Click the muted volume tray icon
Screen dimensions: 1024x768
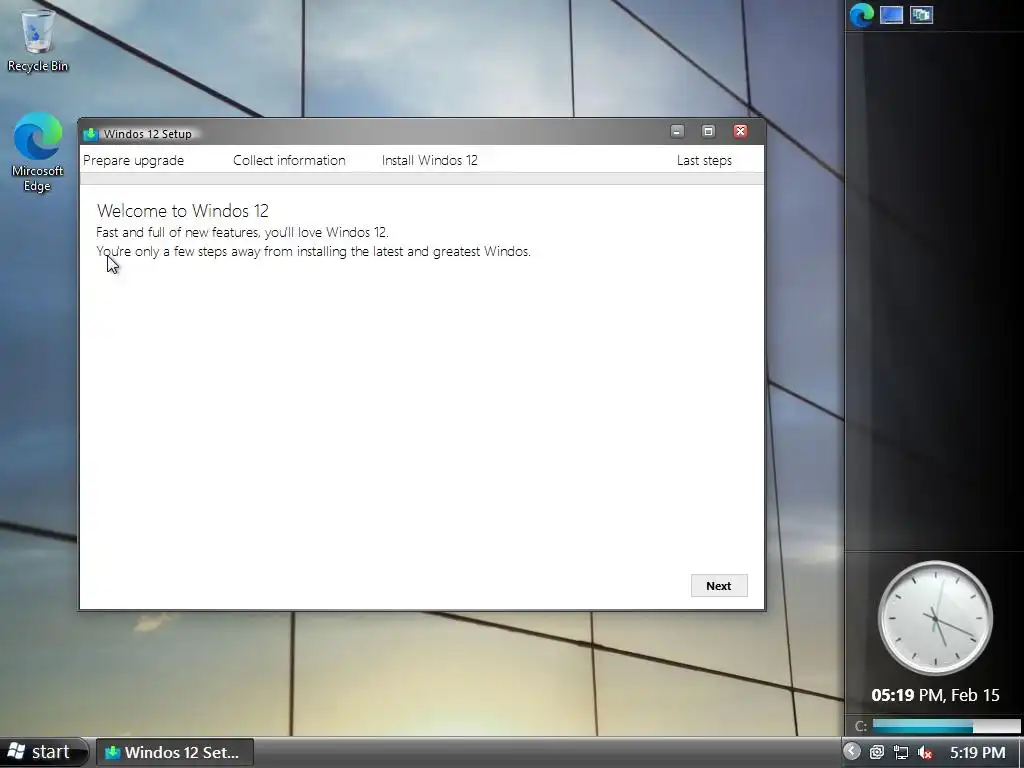[x=925, y=752]
